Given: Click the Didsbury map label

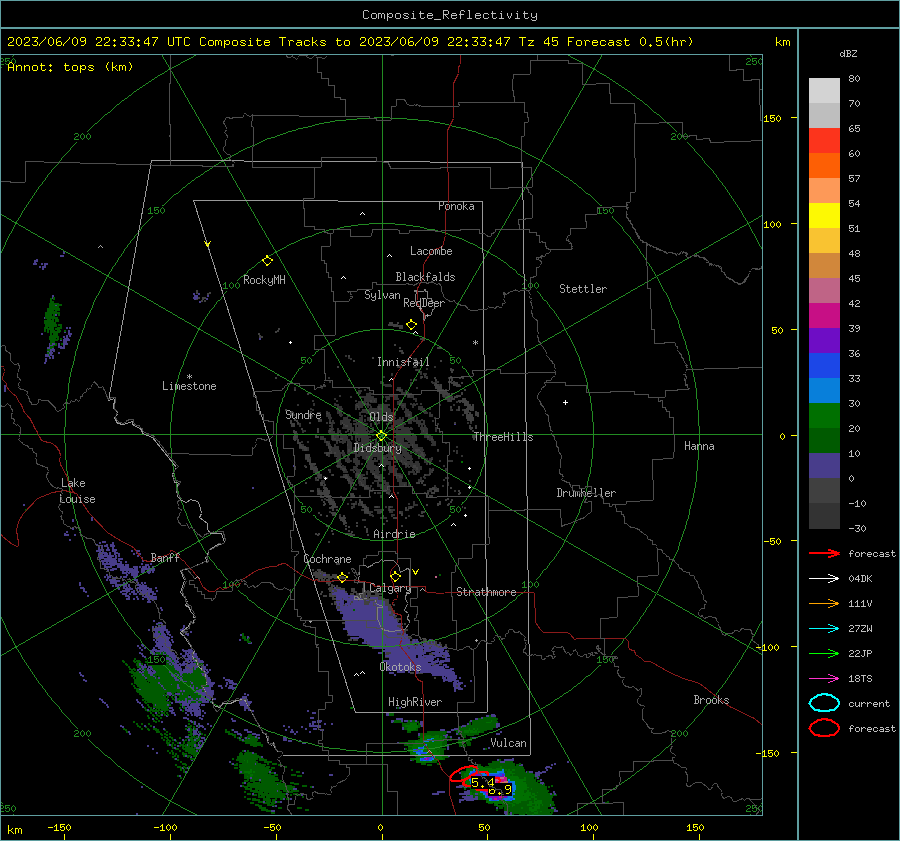Looking at the screenshot, I should pyautogui.click(x=377, y=448).
